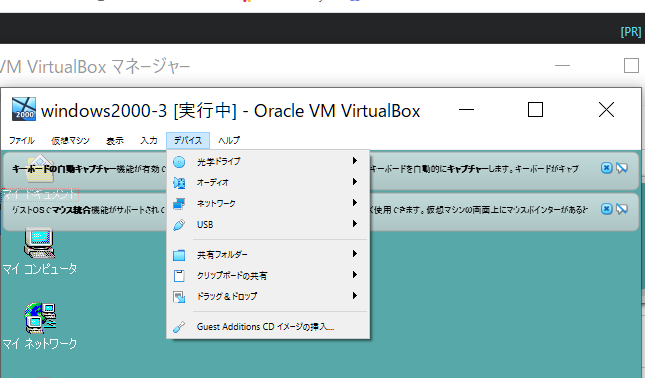This screenshot has height=378, width=645.
Task: Select Guest Additions CD イメージの挿入
Action: 268,327
